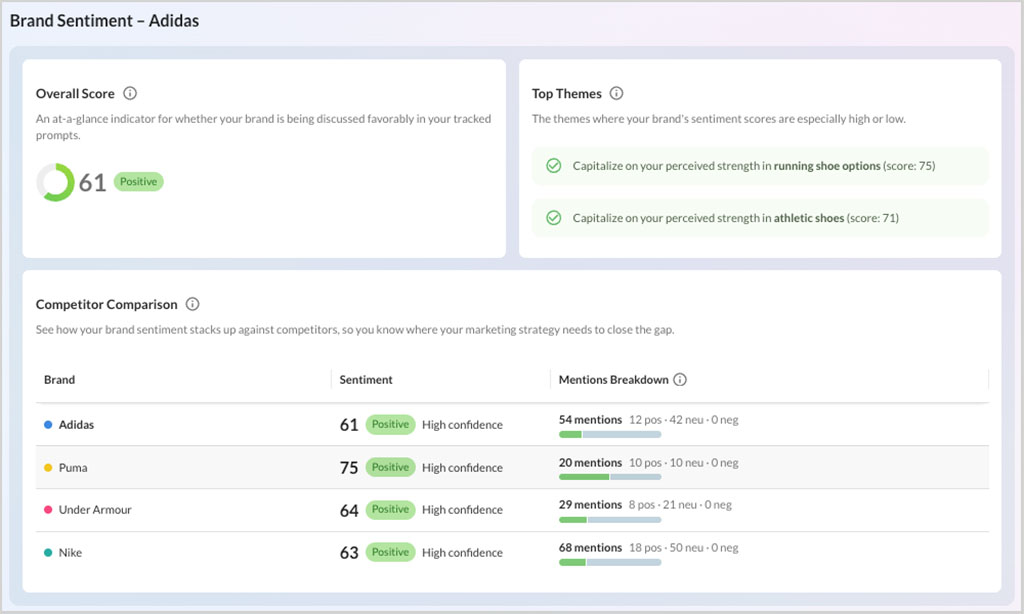The image size is (1024, 614).
Task: Click the Positive badge in Nike row
Action: (x=391, y=552)
